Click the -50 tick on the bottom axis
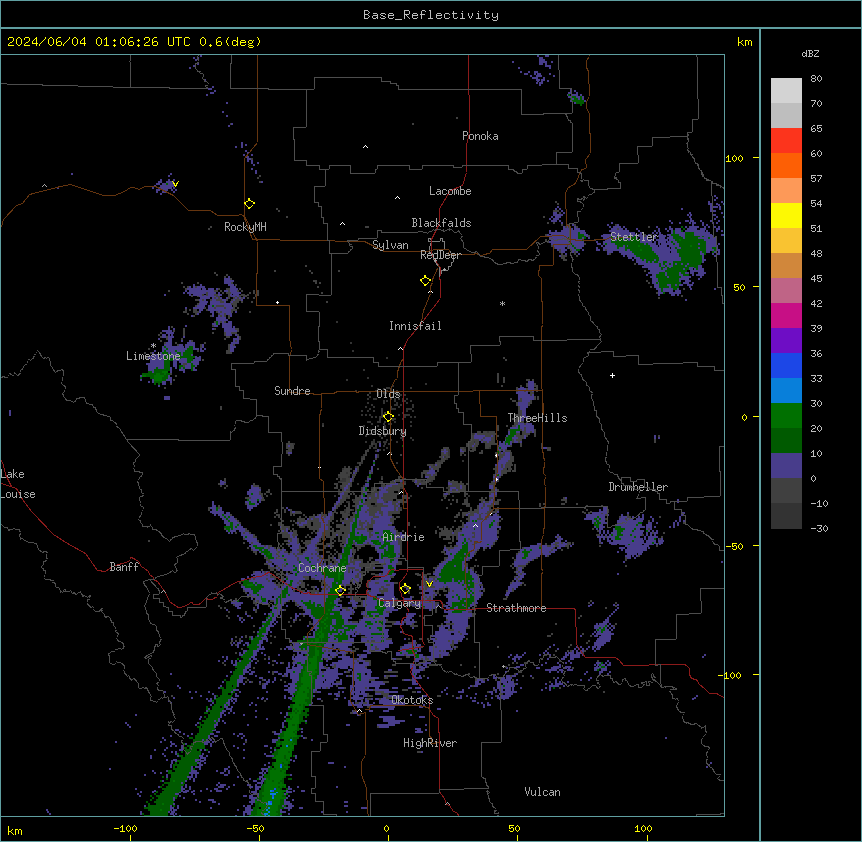The width and height of the screenshot is (862, 842). point(255,828)
